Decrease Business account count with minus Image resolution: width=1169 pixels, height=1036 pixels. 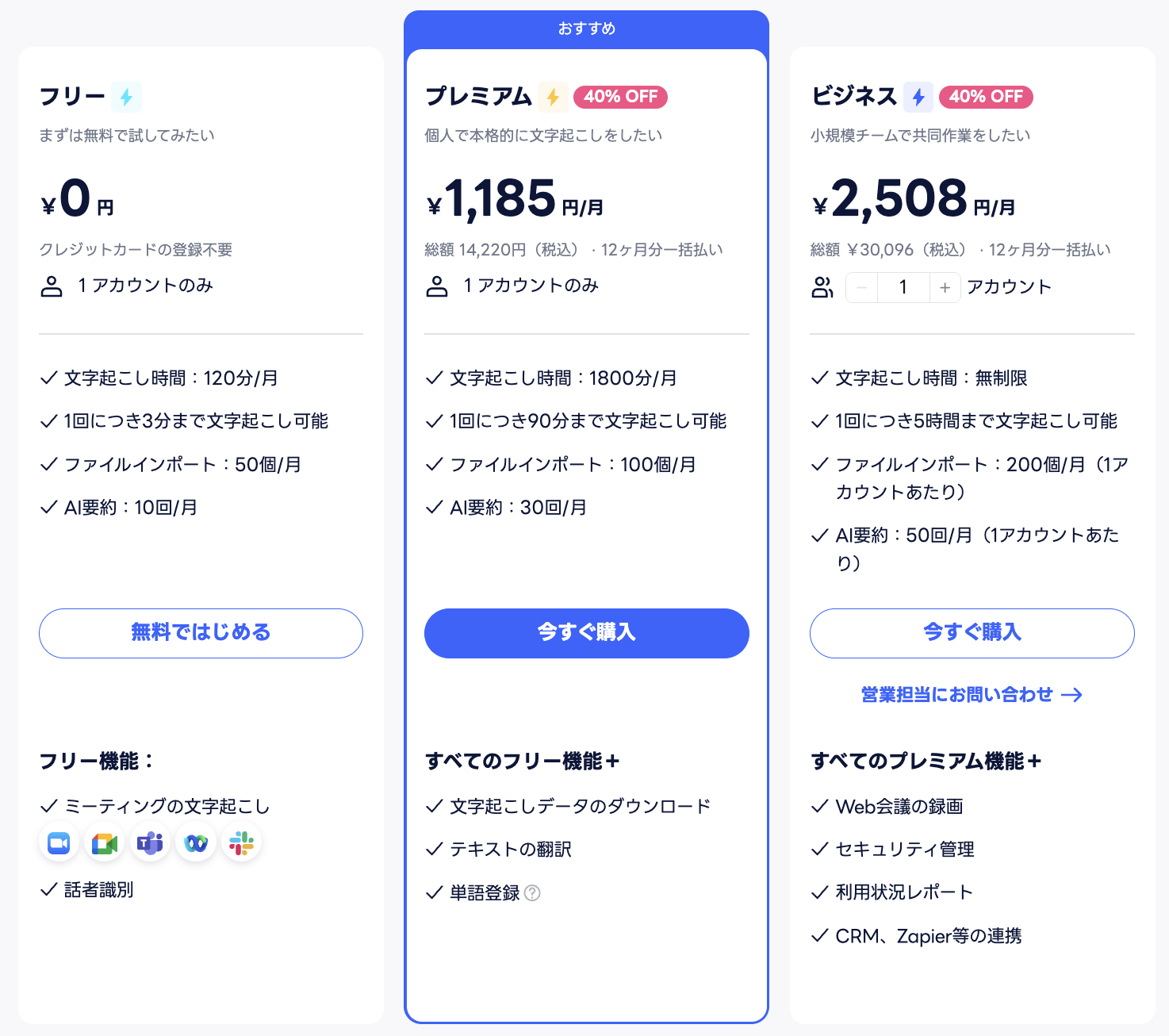(862, 288)
